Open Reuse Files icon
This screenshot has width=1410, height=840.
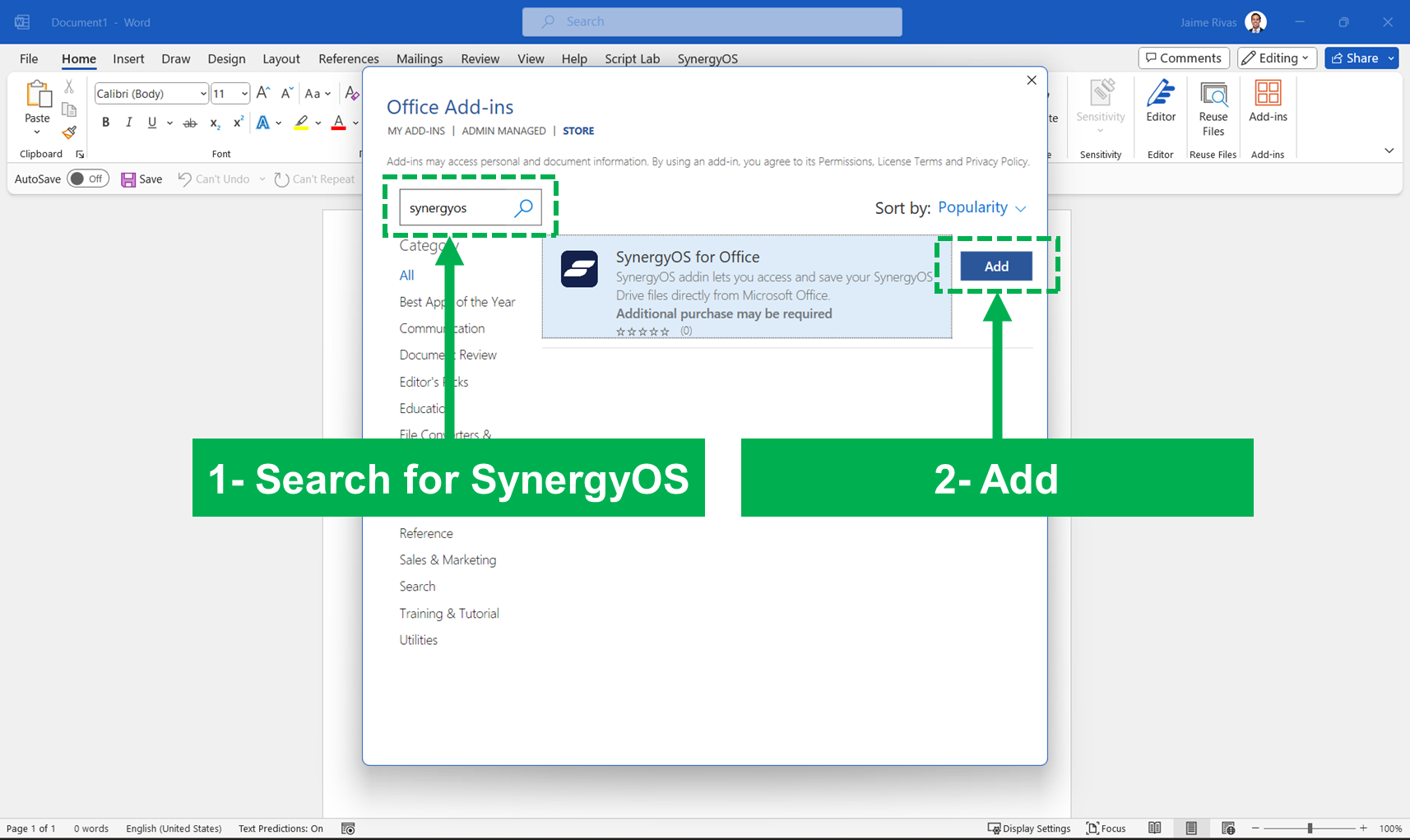tap(1213, 94)
